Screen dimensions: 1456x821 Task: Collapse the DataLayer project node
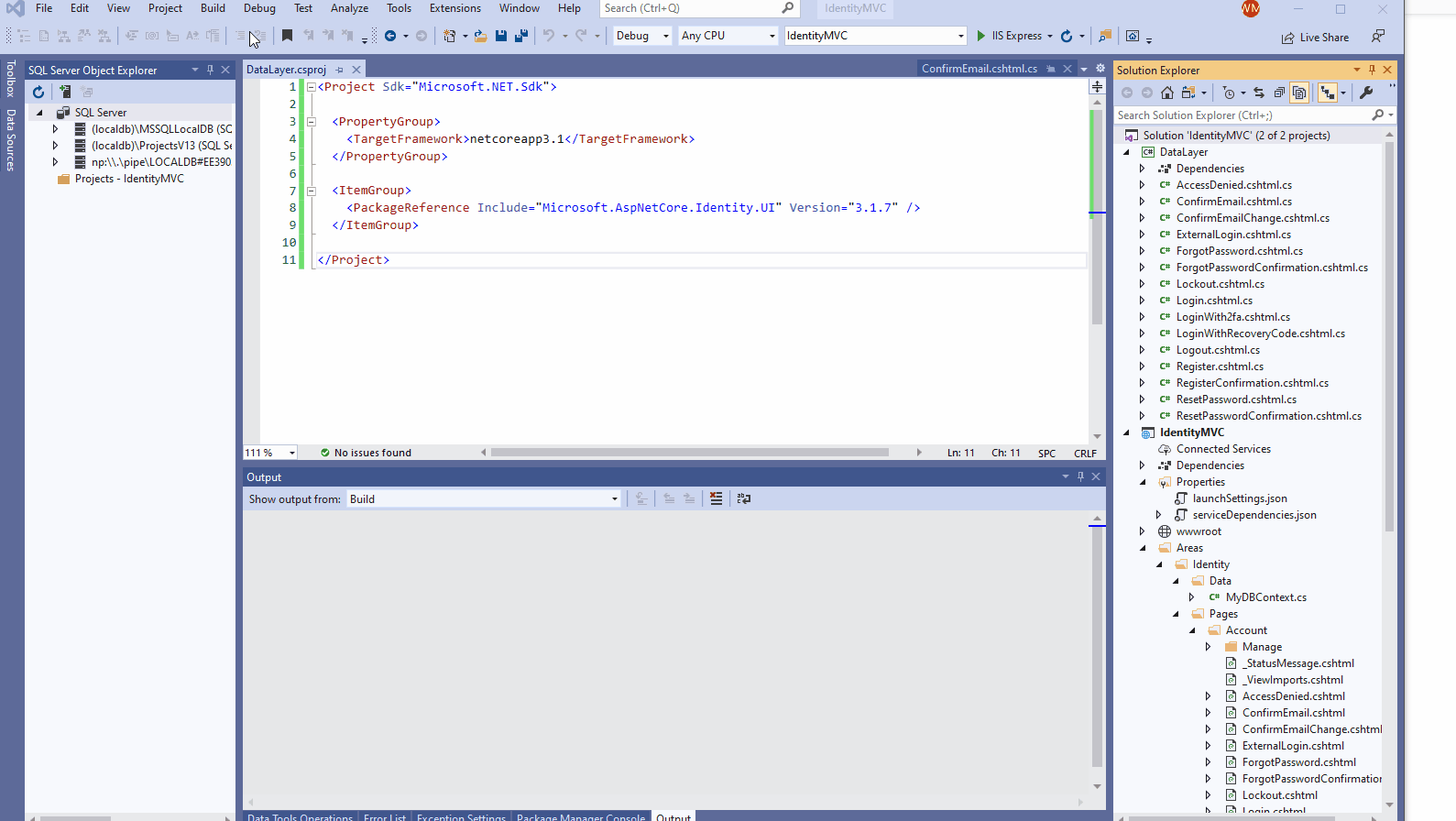pyautogui.click(x=1126, y=152)
